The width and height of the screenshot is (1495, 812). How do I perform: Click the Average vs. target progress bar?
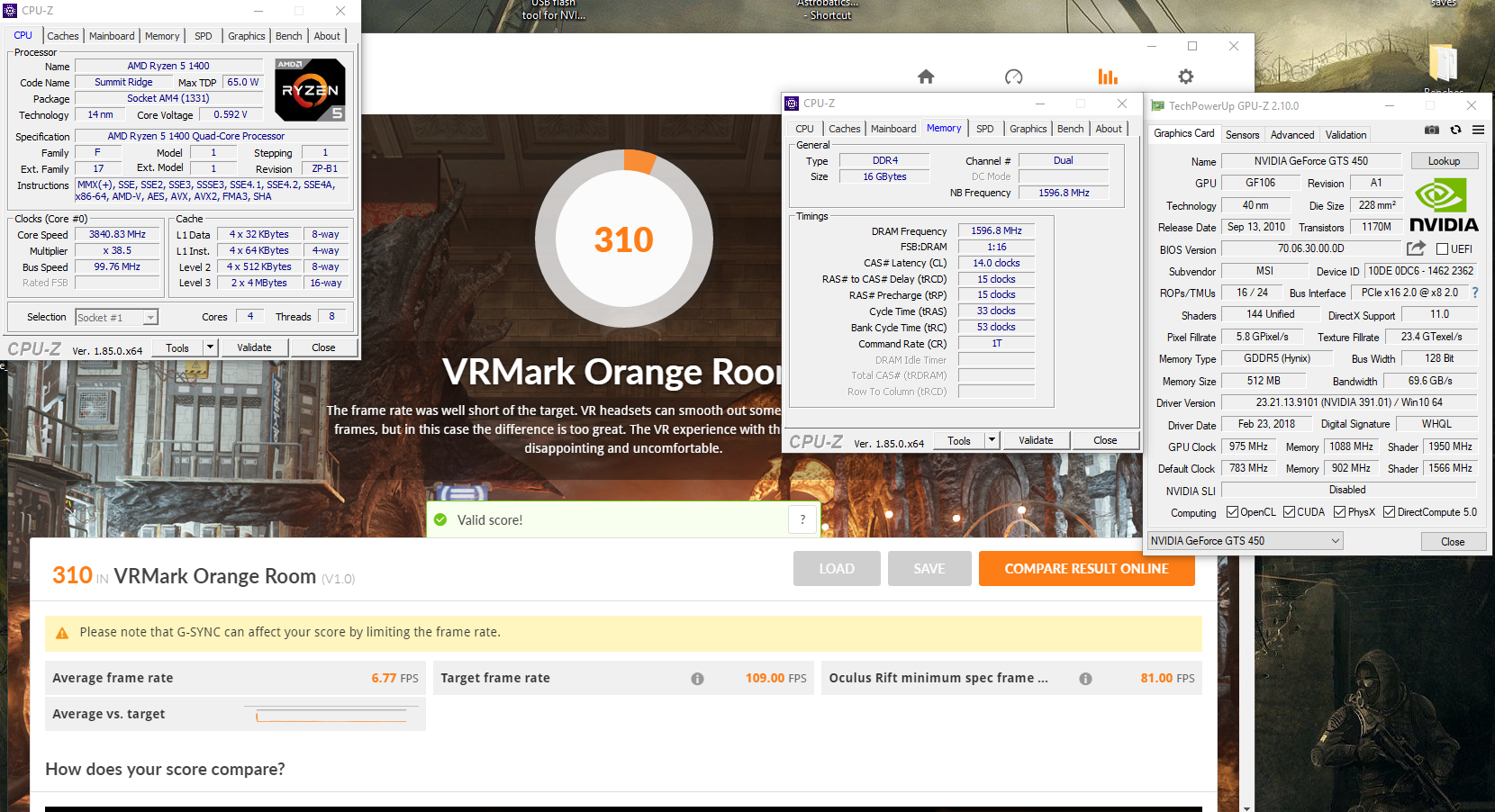pyautogui.click(x=331, y=716)
